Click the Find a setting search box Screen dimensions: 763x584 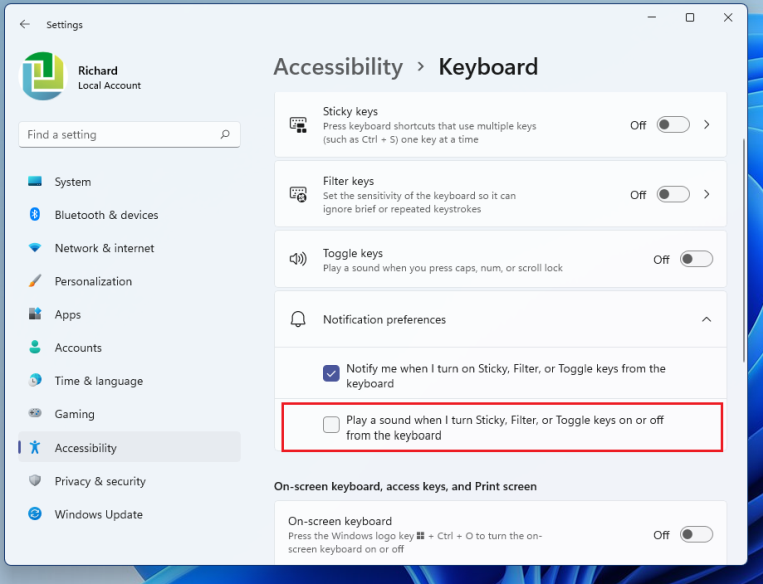[x=118, y=135]
